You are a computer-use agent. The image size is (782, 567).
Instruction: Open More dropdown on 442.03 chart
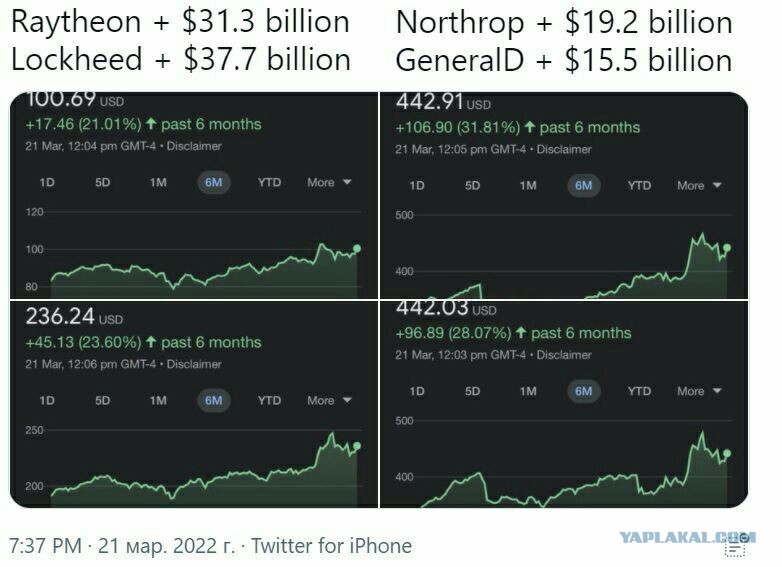click(x=699, y=391)
